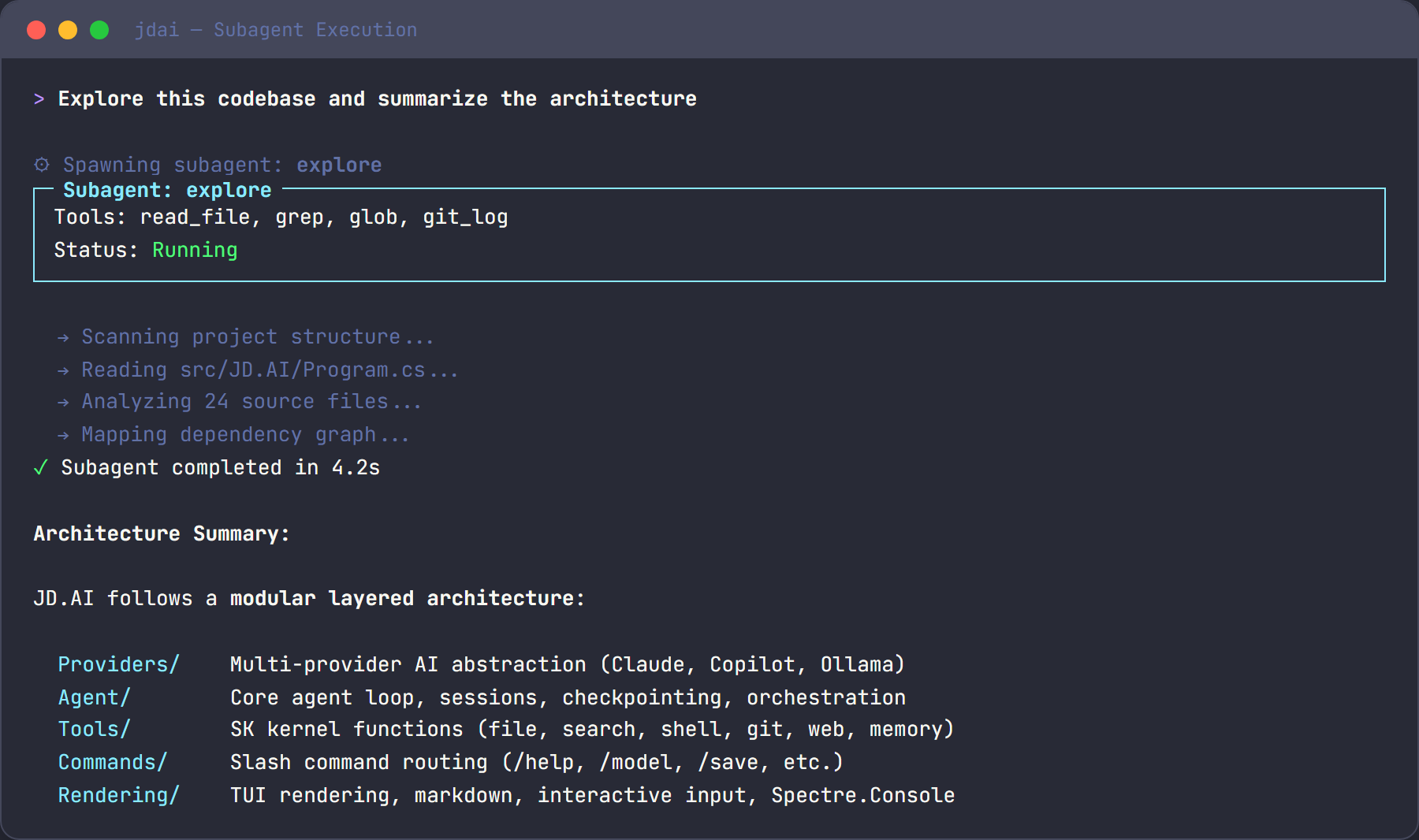
Task: Click the arrow beside Analyzing 24 source files
Action: [x=64, y=401]
